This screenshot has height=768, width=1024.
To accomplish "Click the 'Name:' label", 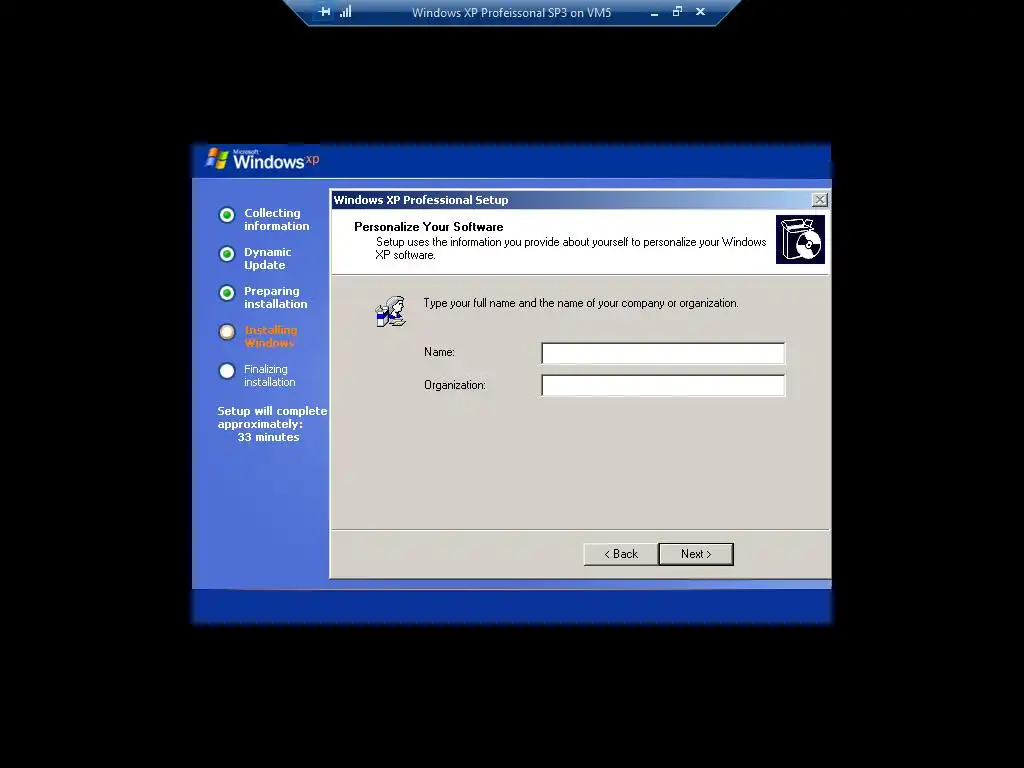I will pyautogui.click(x=439, y=352).
